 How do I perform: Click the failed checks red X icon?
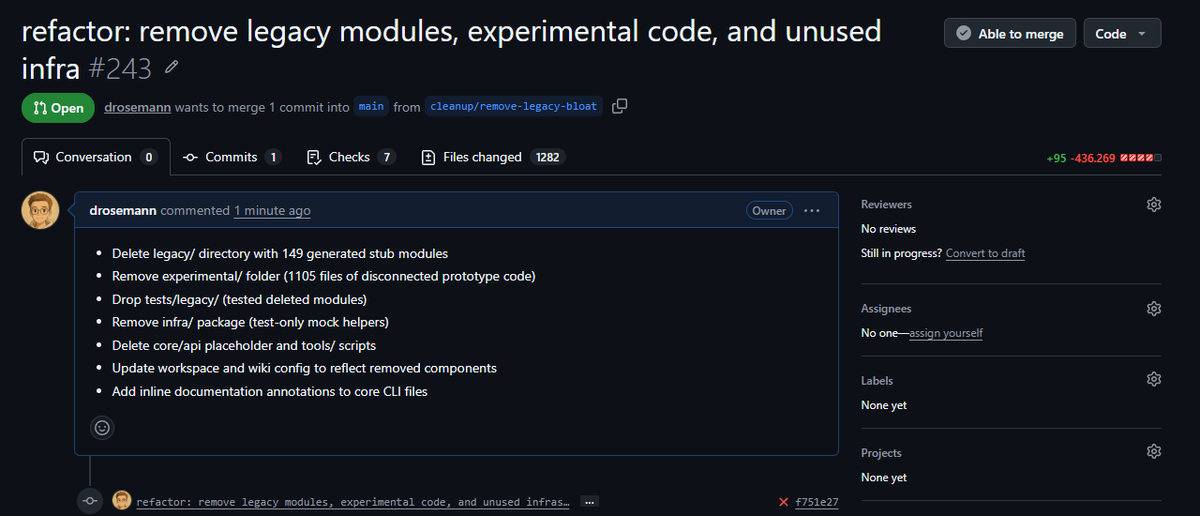(784, 502)
